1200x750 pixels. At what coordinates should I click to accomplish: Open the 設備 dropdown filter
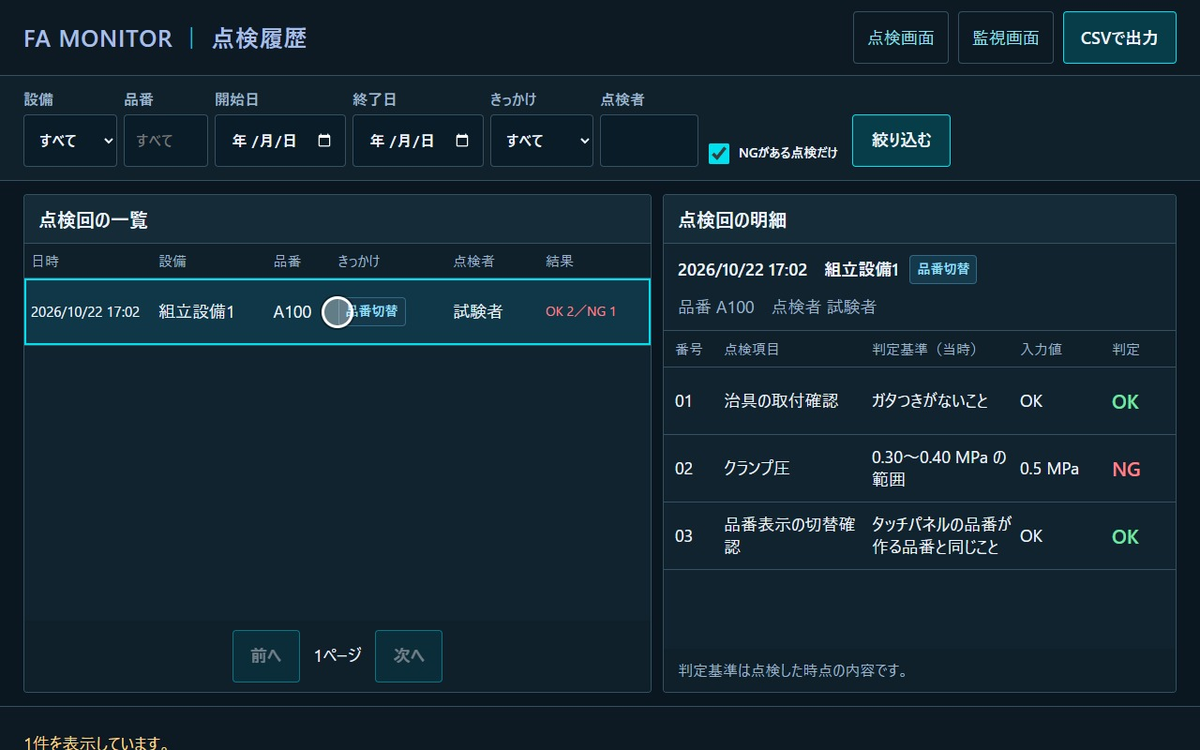(70, 141)
